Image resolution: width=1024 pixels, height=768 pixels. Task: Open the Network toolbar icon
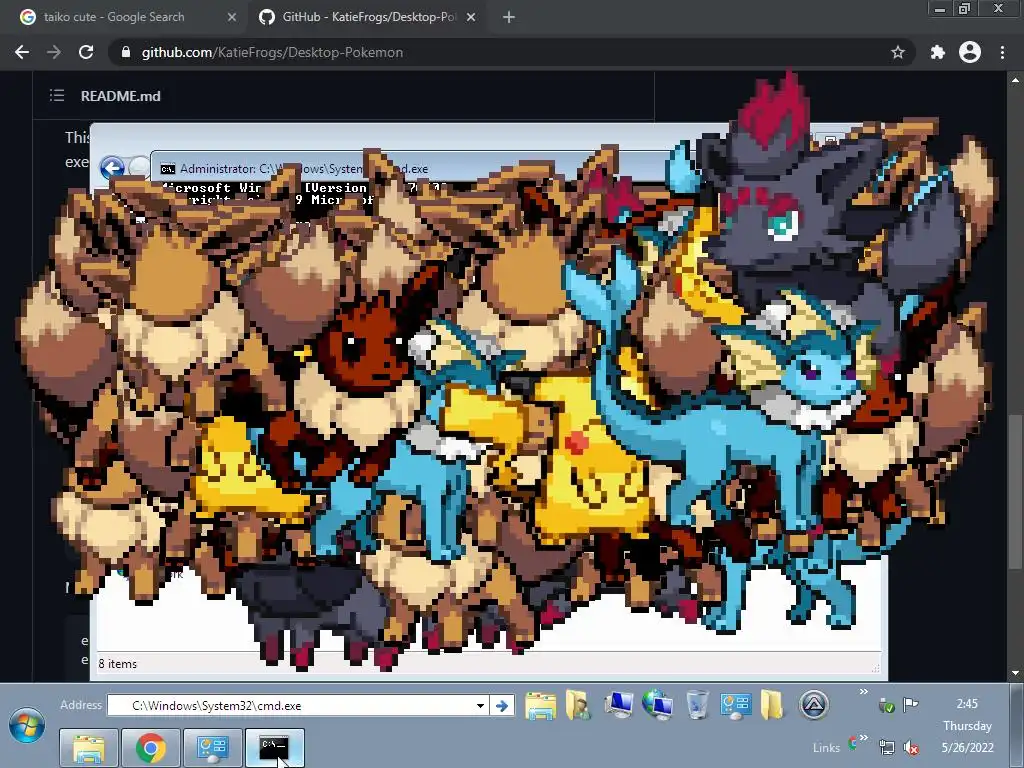[x=658, y=705]
